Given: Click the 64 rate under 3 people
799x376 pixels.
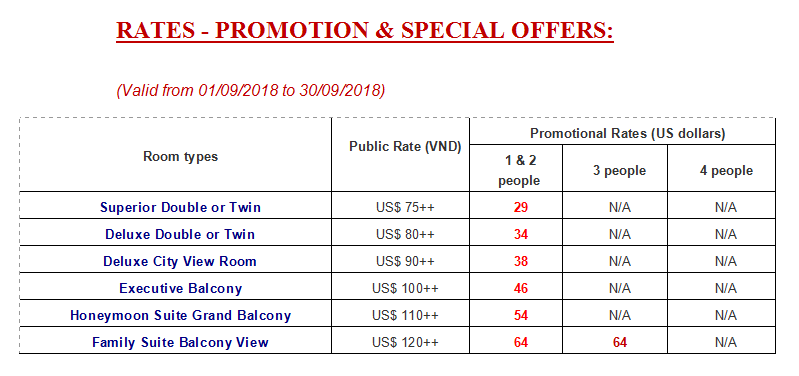Looking at the screenshot, I should (620, 342).
